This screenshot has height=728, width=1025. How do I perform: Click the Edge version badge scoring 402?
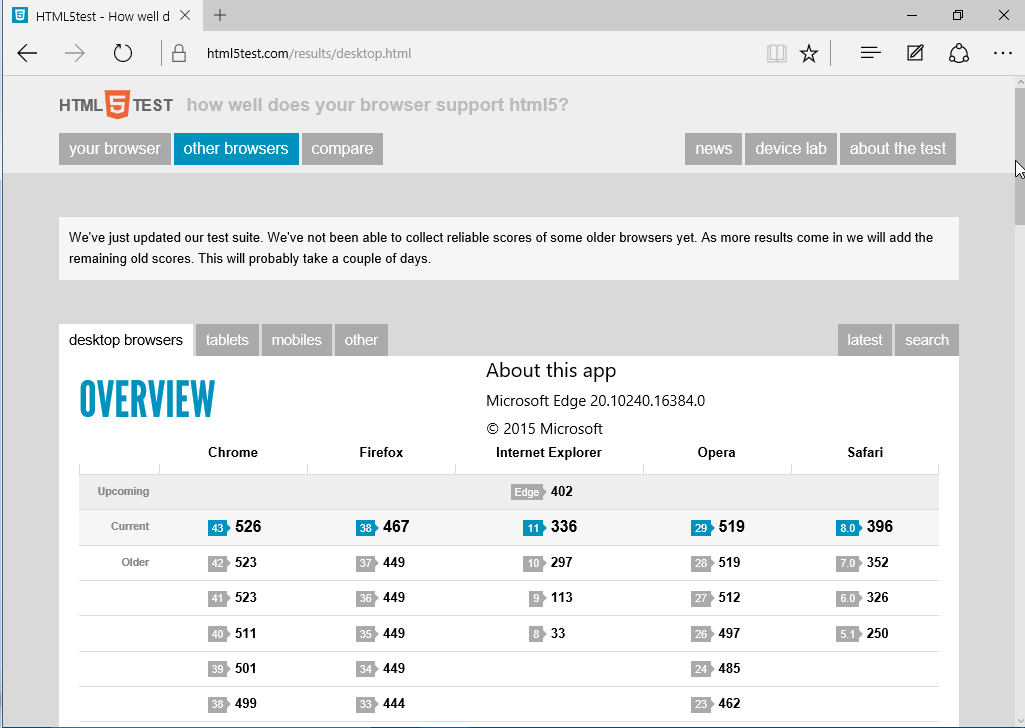(528, 492)
